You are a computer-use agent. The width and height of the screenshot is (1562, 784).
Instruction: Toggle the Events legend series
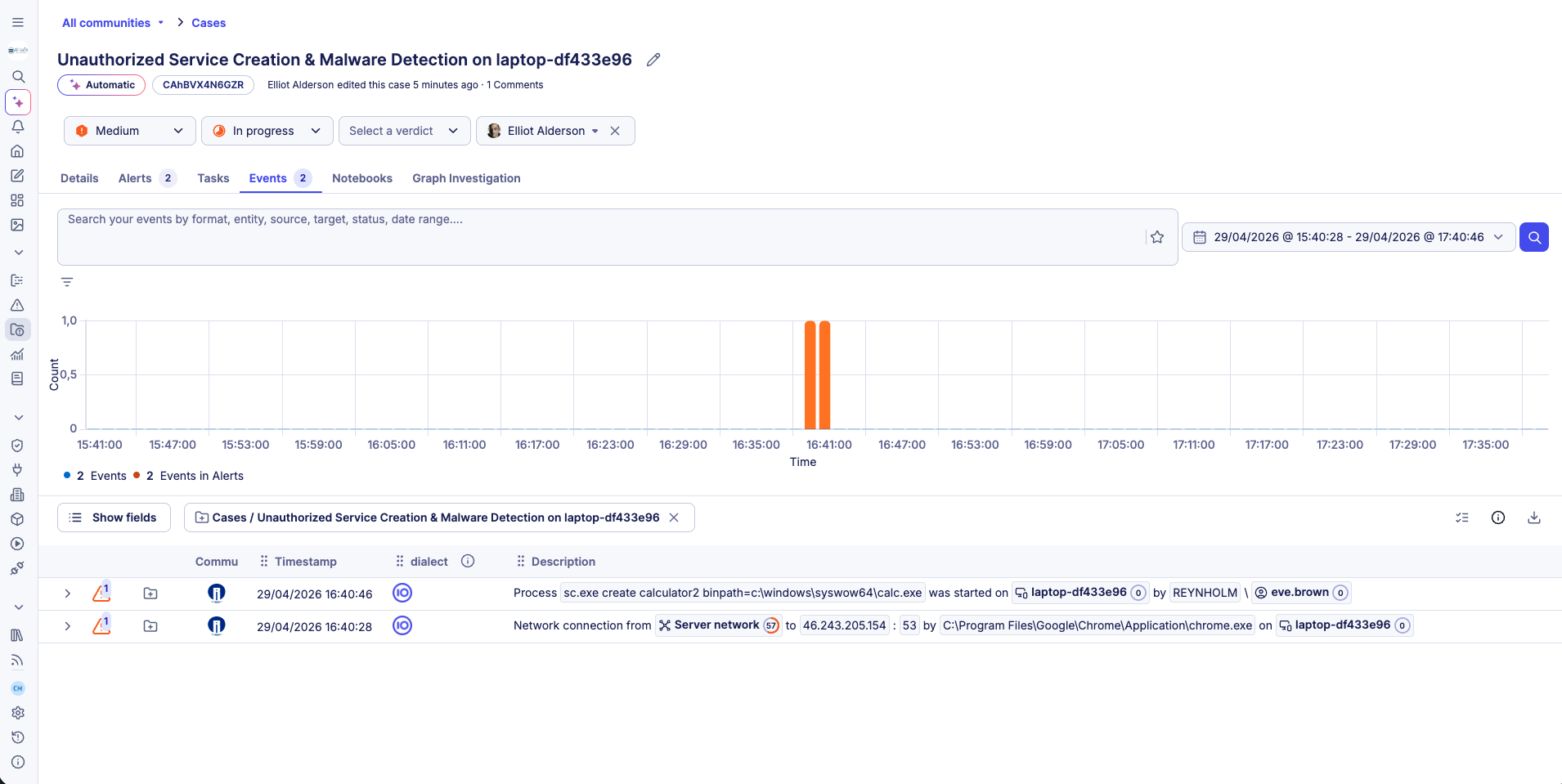point(97,476)
